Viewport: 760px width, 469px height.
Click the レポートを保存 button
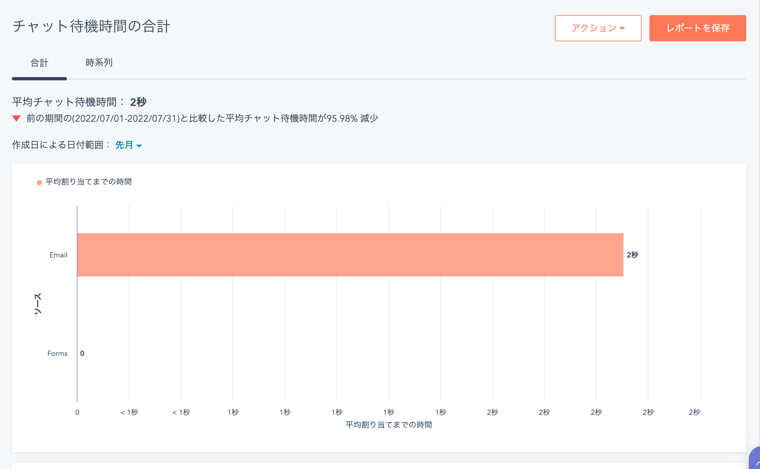tap(697, 28)
